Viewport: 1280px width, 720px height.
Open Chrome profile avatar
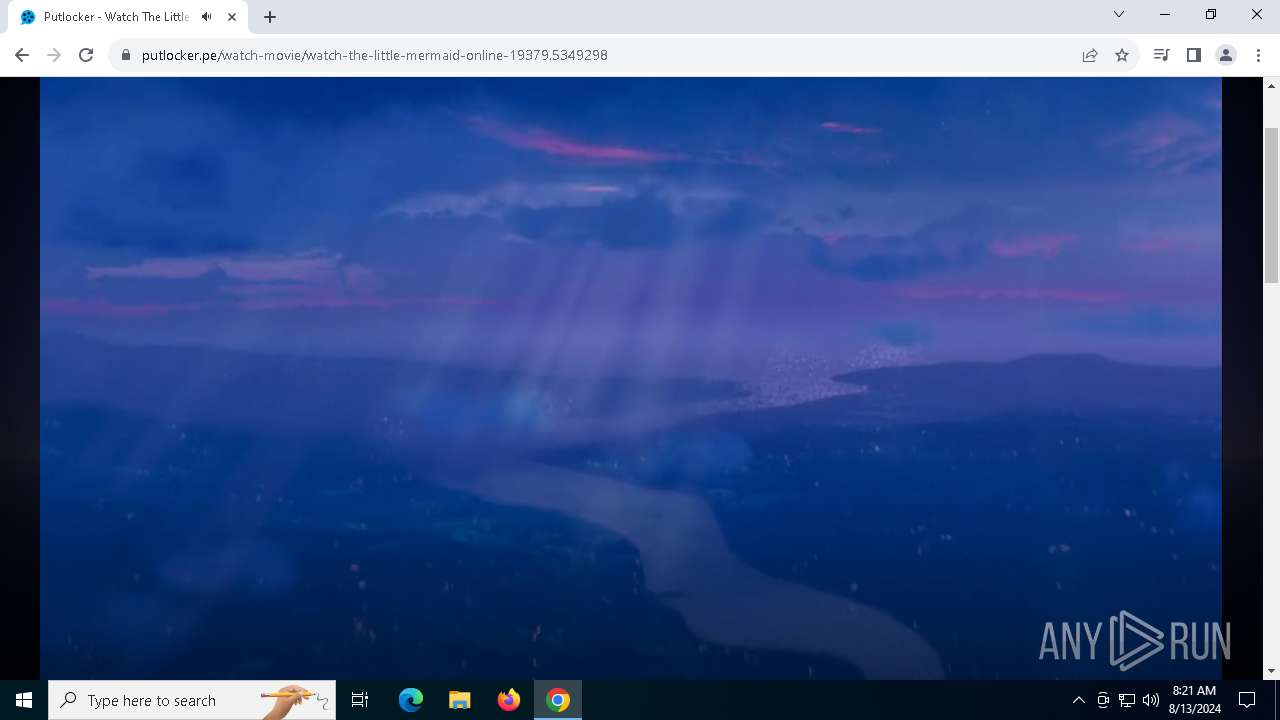coord(1226,55)
